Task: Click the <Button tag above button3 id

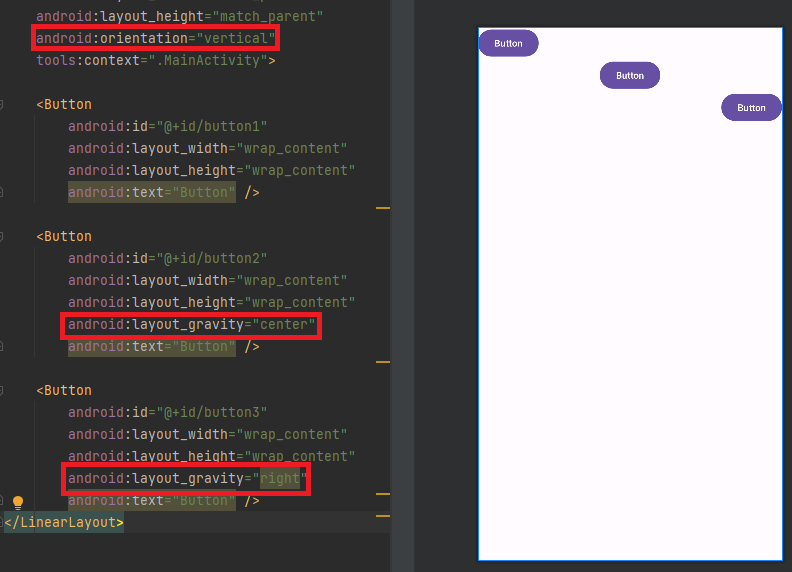Action: click(x=64, y=391)
